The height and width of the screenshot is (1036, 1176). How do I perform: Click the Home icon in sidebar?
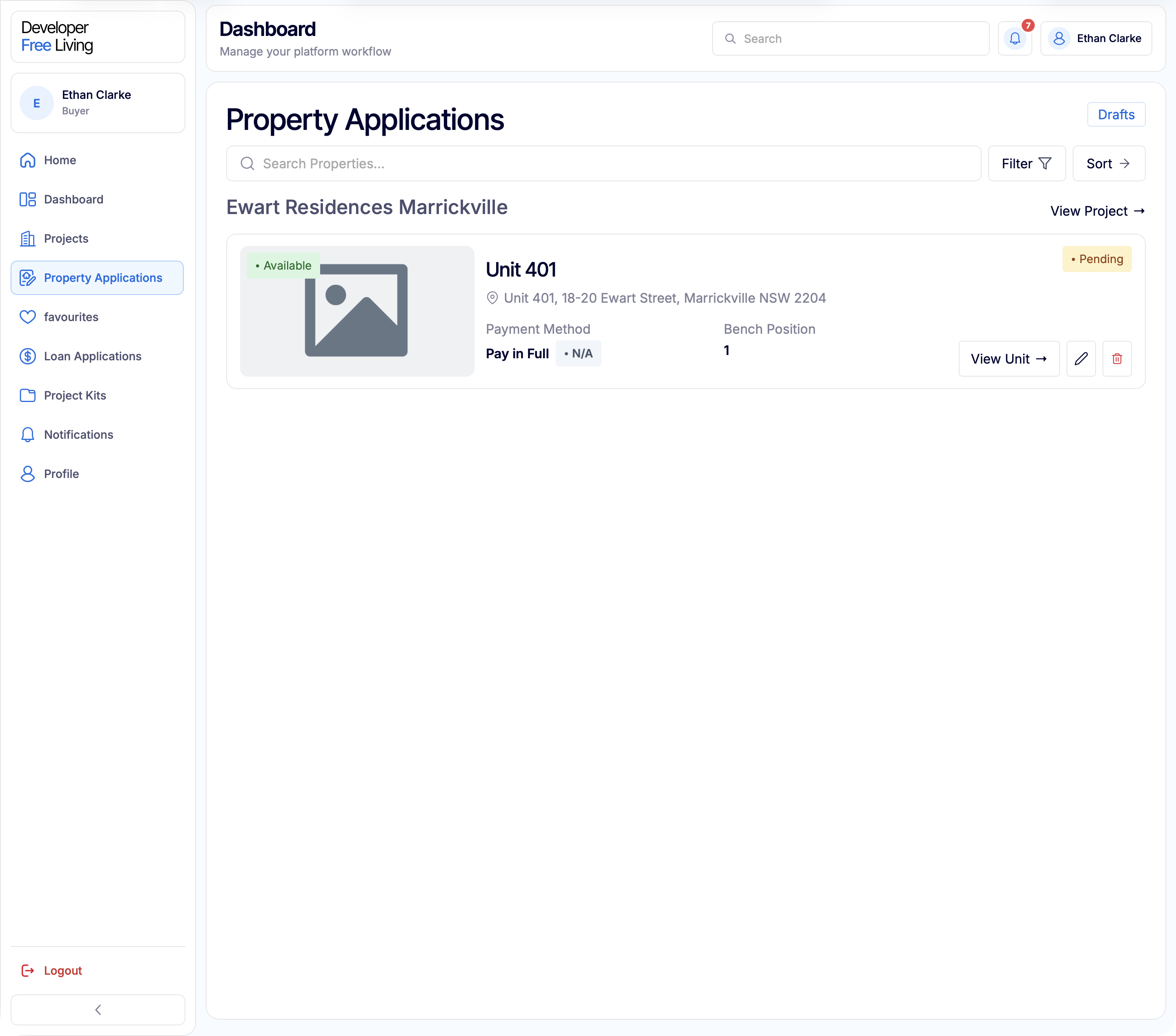[x=28, y=160]
